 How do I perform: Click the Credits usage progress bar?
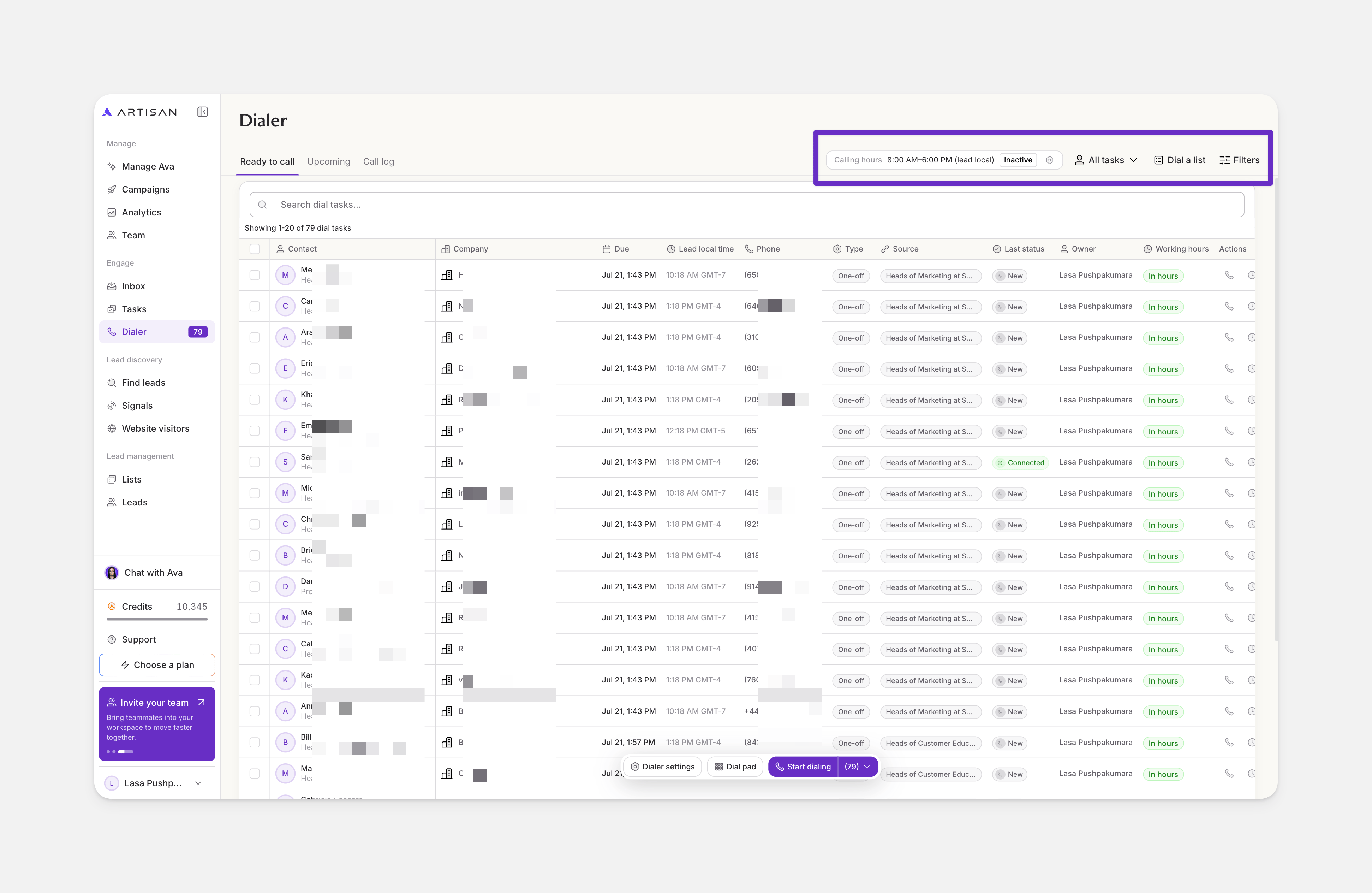[x=157, y=620]
